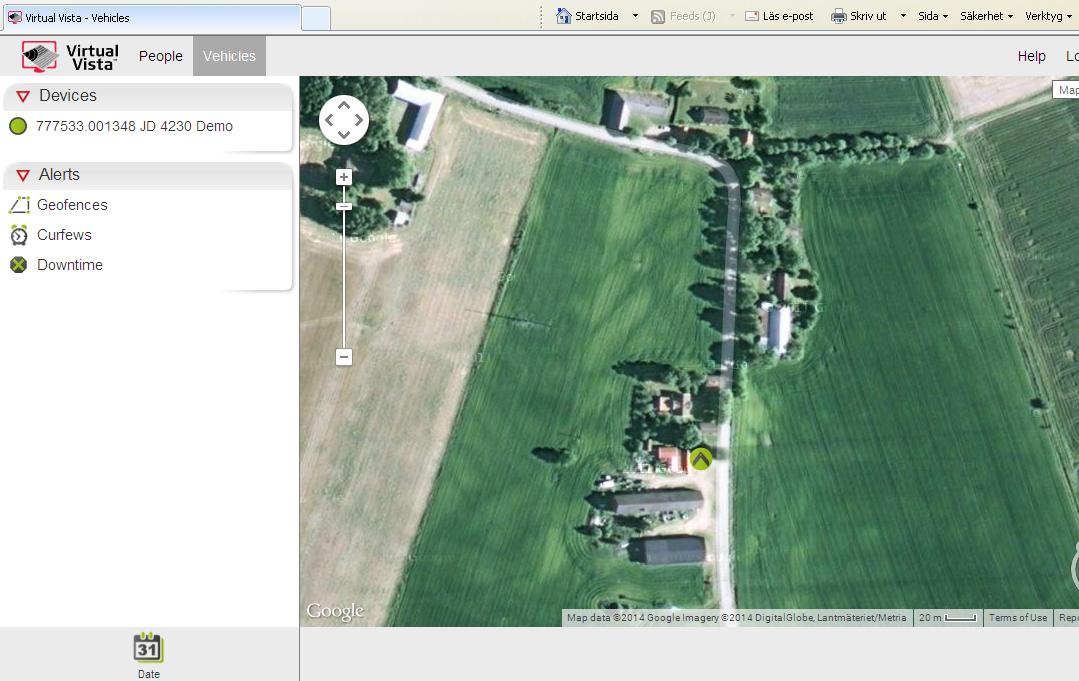Zoom out with the map minus button
This screenshot has width=1079, height=681.
pos(344,357)
